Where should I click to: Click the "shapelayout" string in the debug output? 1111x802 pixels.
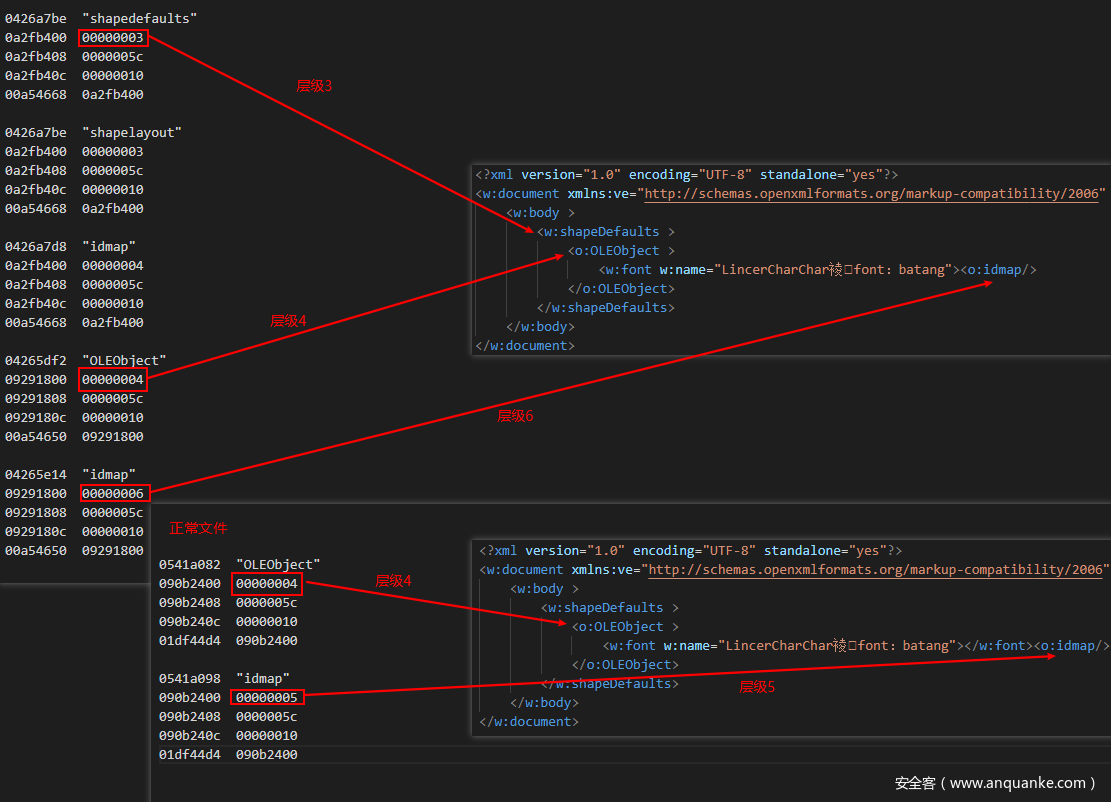click(x=132, y=133)
